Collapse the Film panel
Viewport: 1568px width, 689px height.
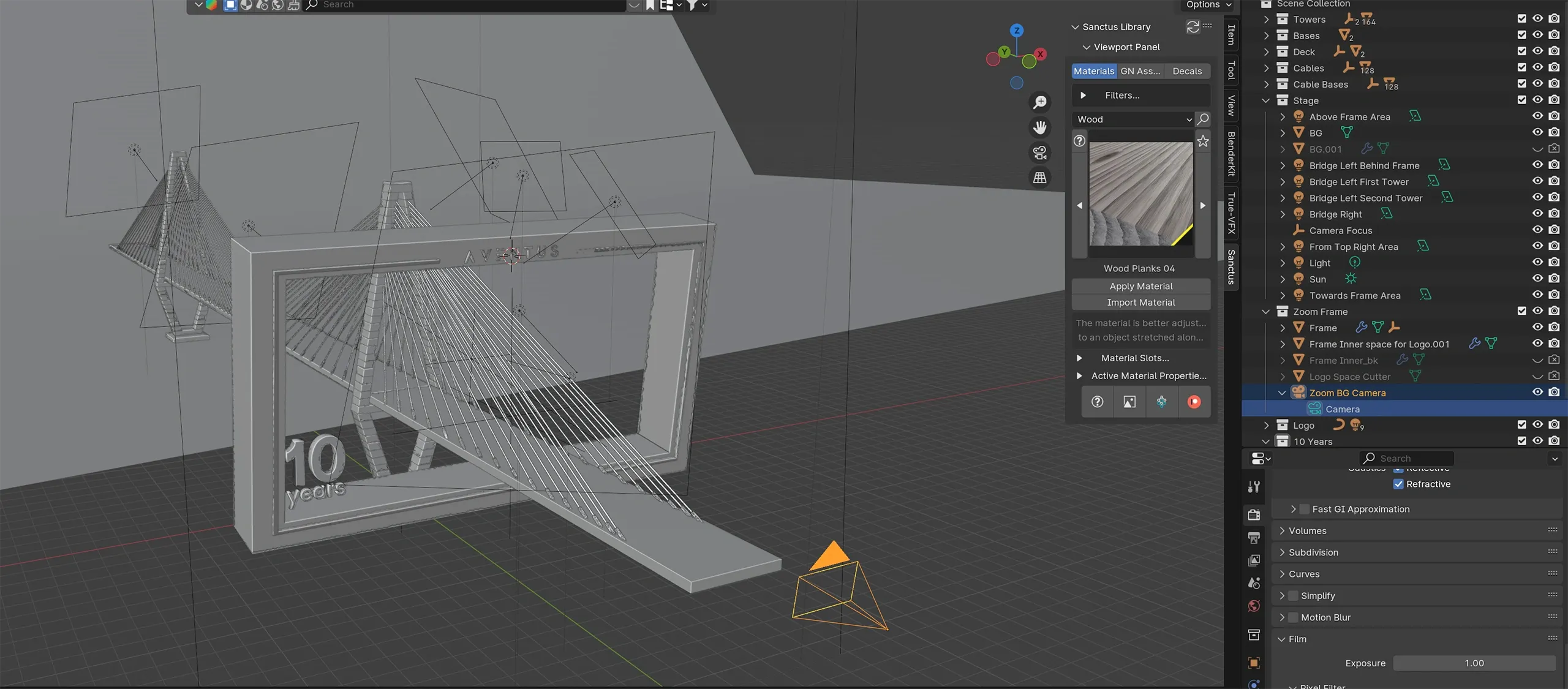coord(1282,639)
